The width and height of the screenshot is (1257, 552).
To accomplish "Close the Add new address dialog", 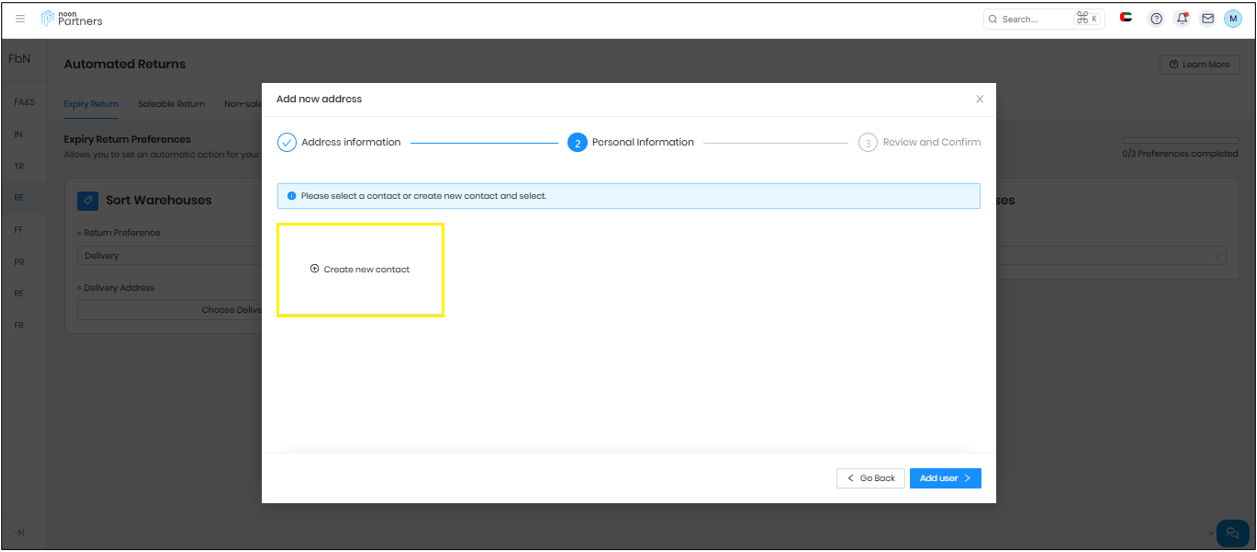I will 979,99.
